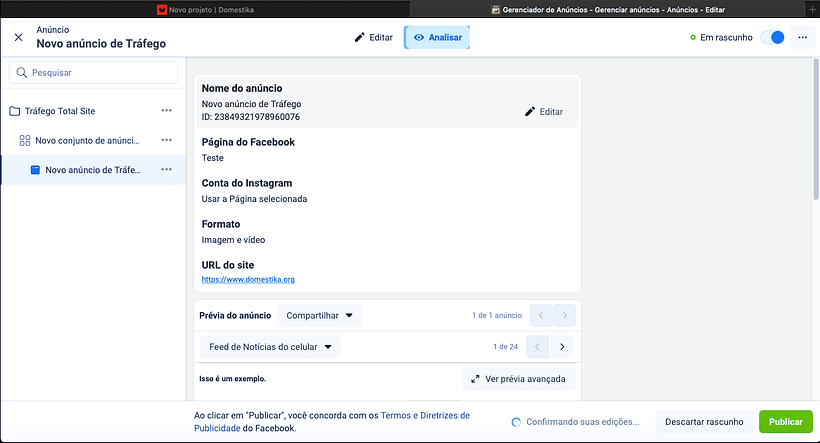Click the green Publicar button
The height and width of the screenshot is (443, 820).
tap(785, 422)
